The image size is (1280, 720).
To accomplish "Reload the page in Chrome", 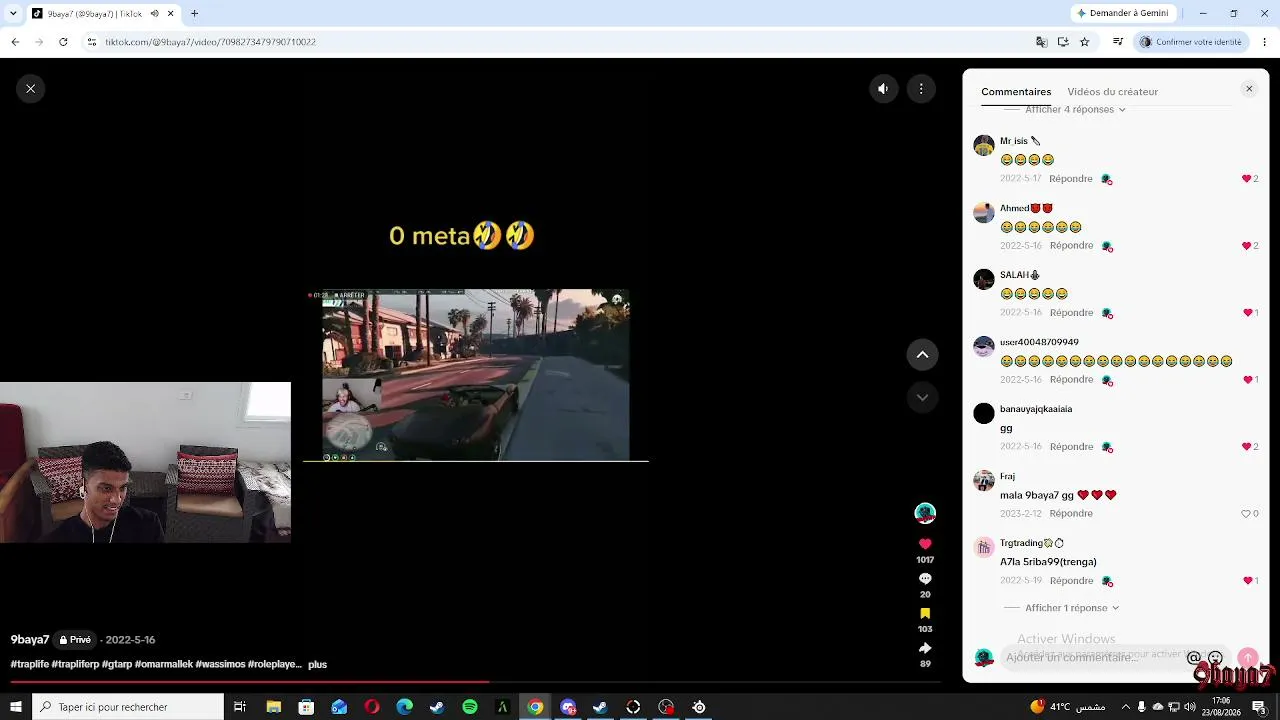I will 63,42.
